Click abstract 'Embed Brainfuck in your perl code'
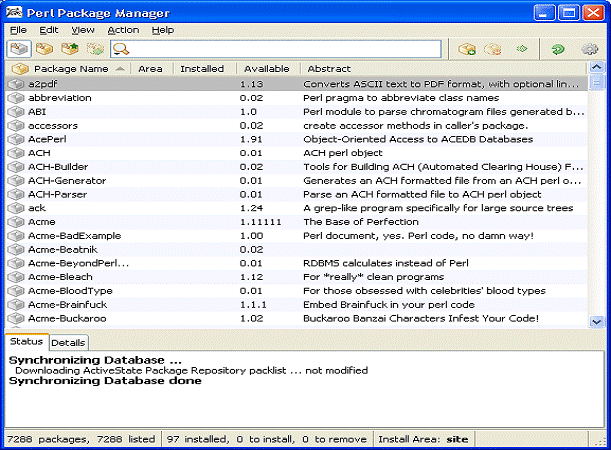Viewport: 611px width, 450px height. coord(389,305)
